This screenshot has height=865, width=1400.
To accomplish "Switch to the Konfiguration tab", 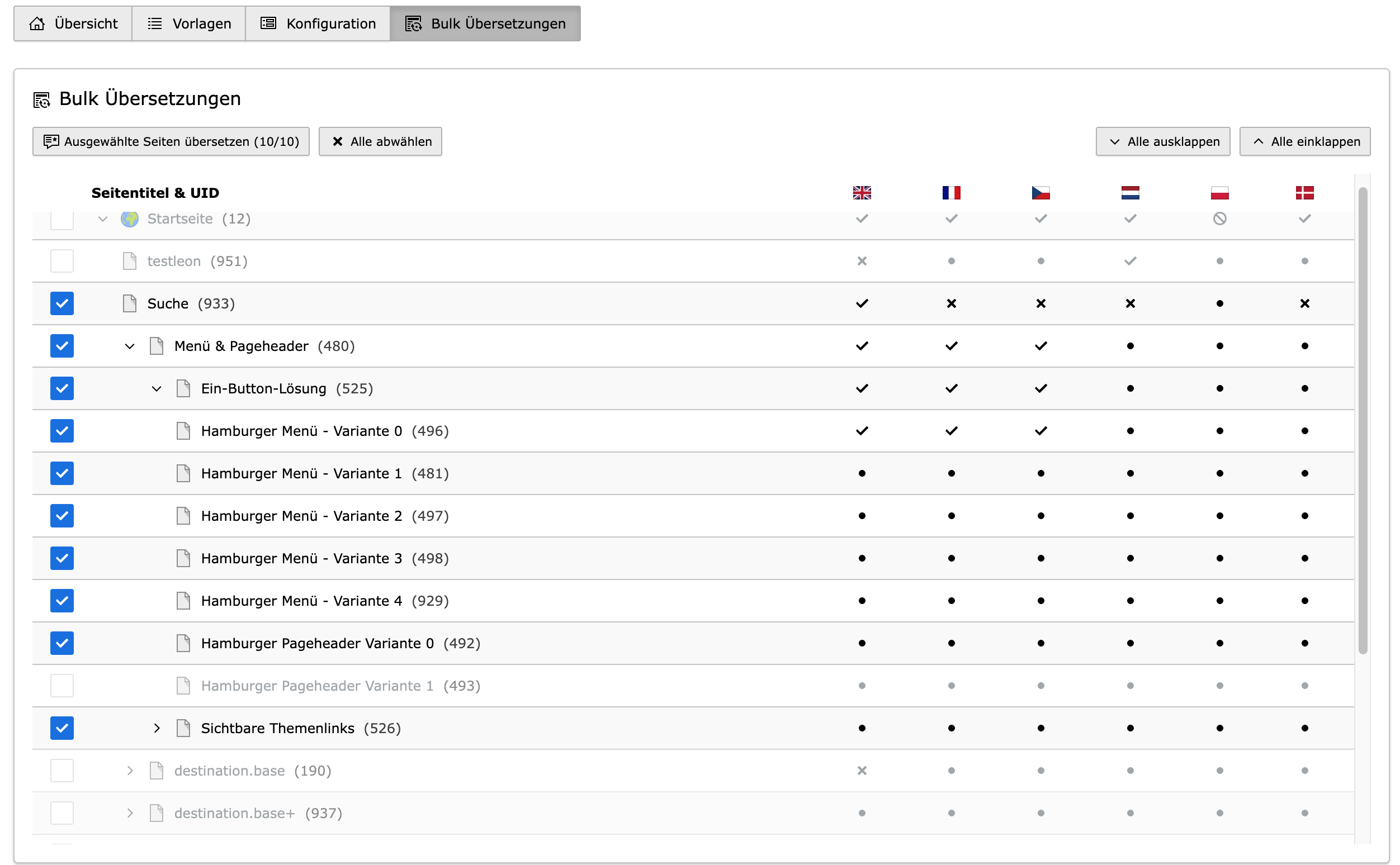I will [318, 23].
